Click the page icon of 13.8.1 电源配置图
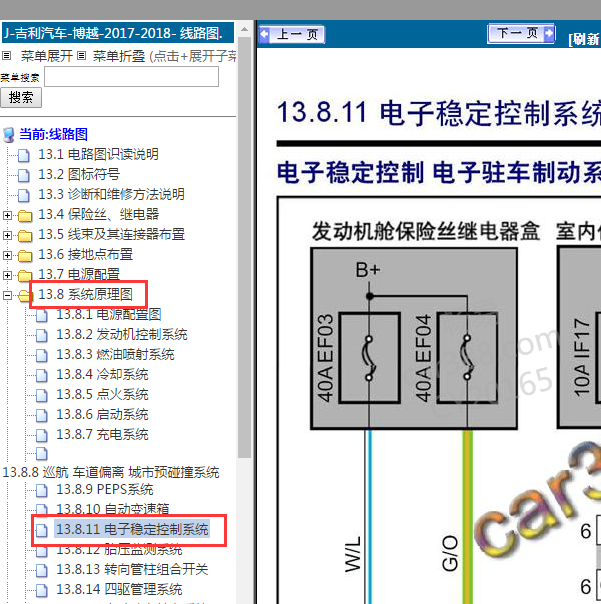This screenshot has height=604, width=601. 42,315
